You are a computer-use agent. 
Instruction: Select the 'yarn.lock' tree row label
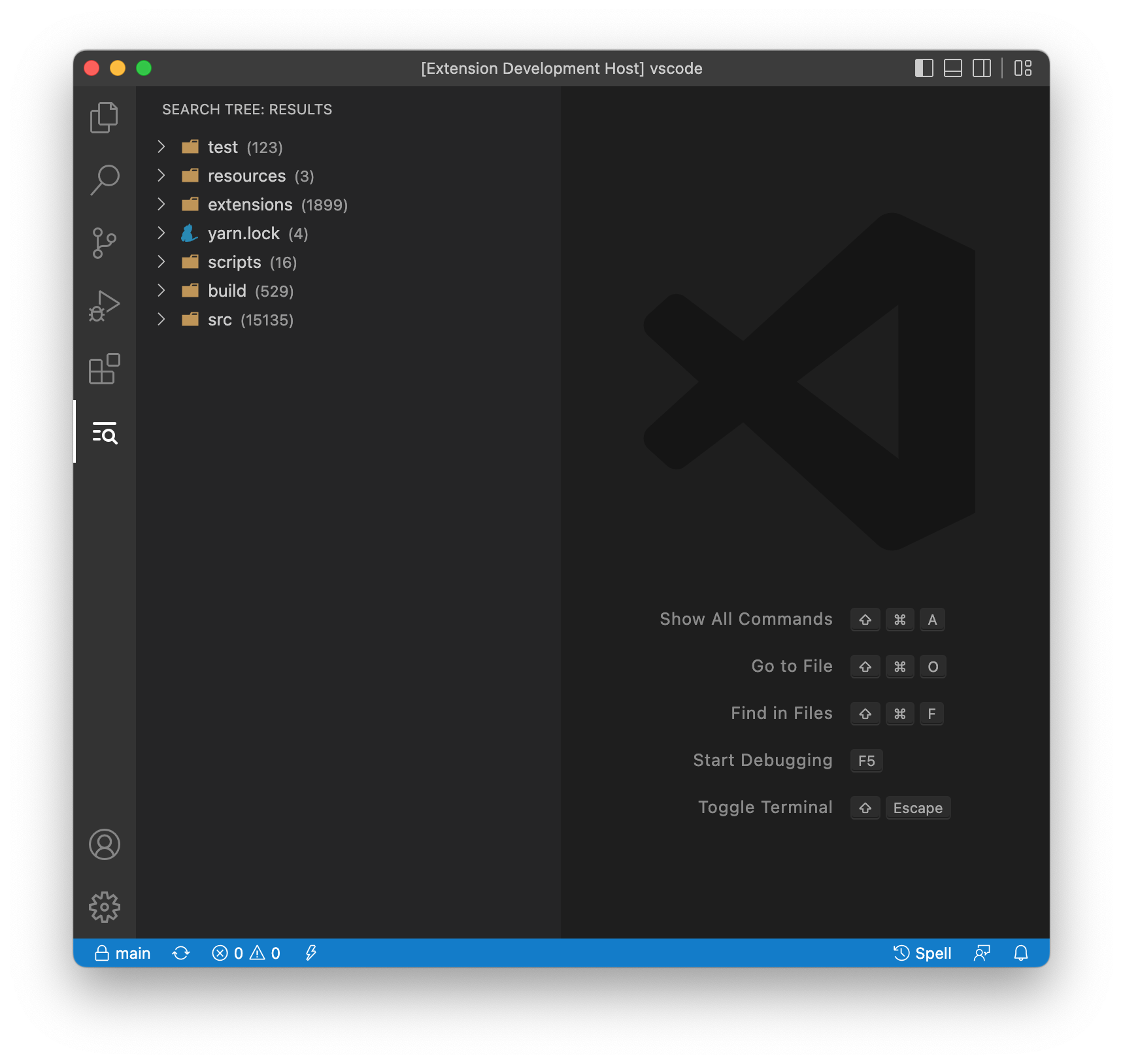[x=244, y=233]
